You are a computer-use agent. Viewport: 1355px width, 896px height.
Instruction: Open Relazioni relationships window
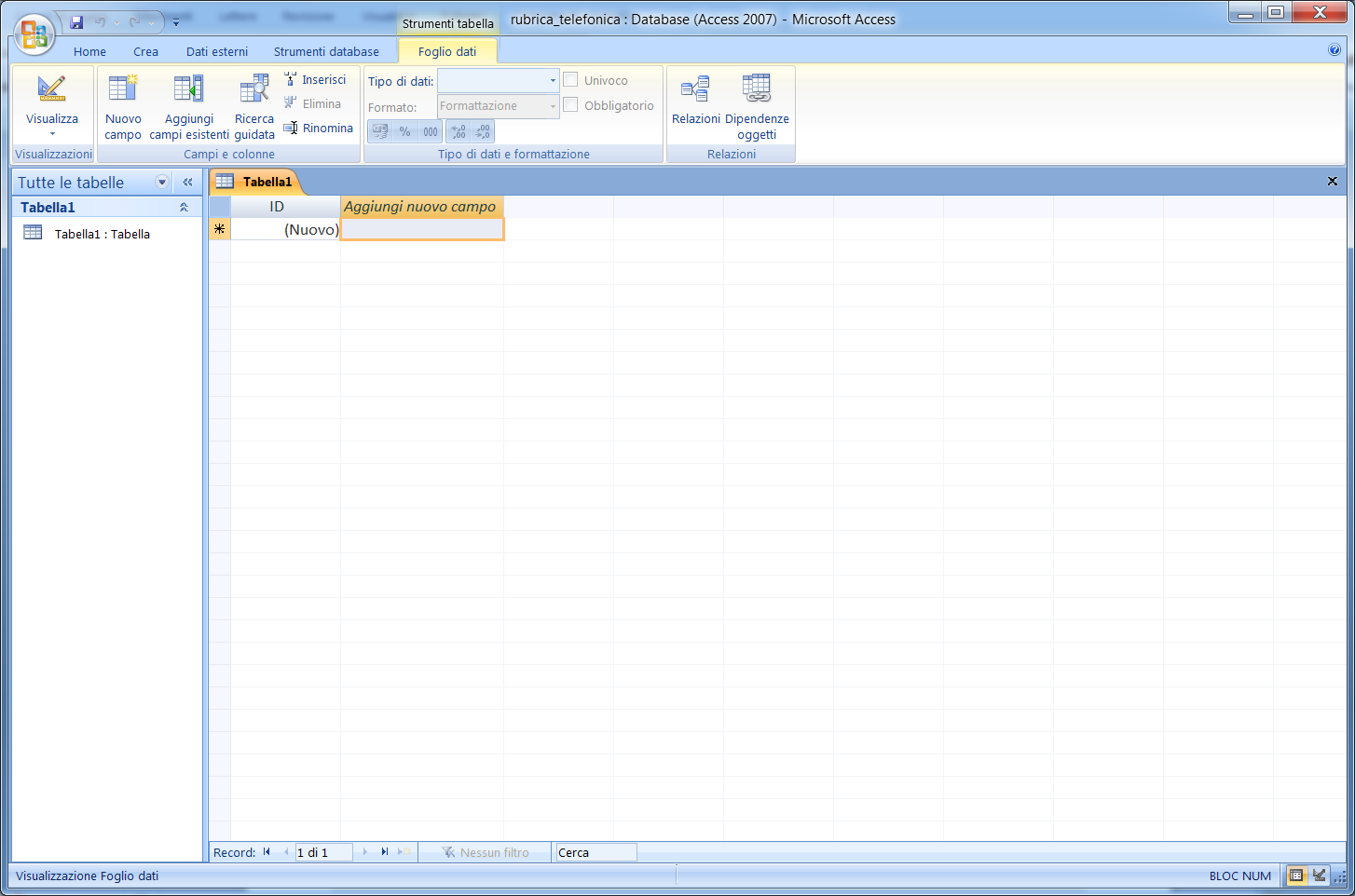tap(696, 100)
